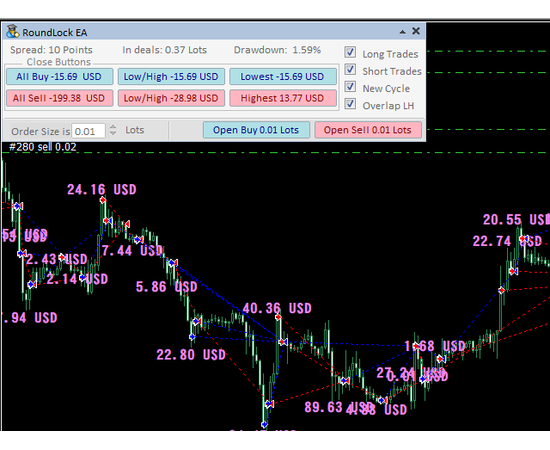Toggle the Long Trades checkbox

tap(350, 52)
